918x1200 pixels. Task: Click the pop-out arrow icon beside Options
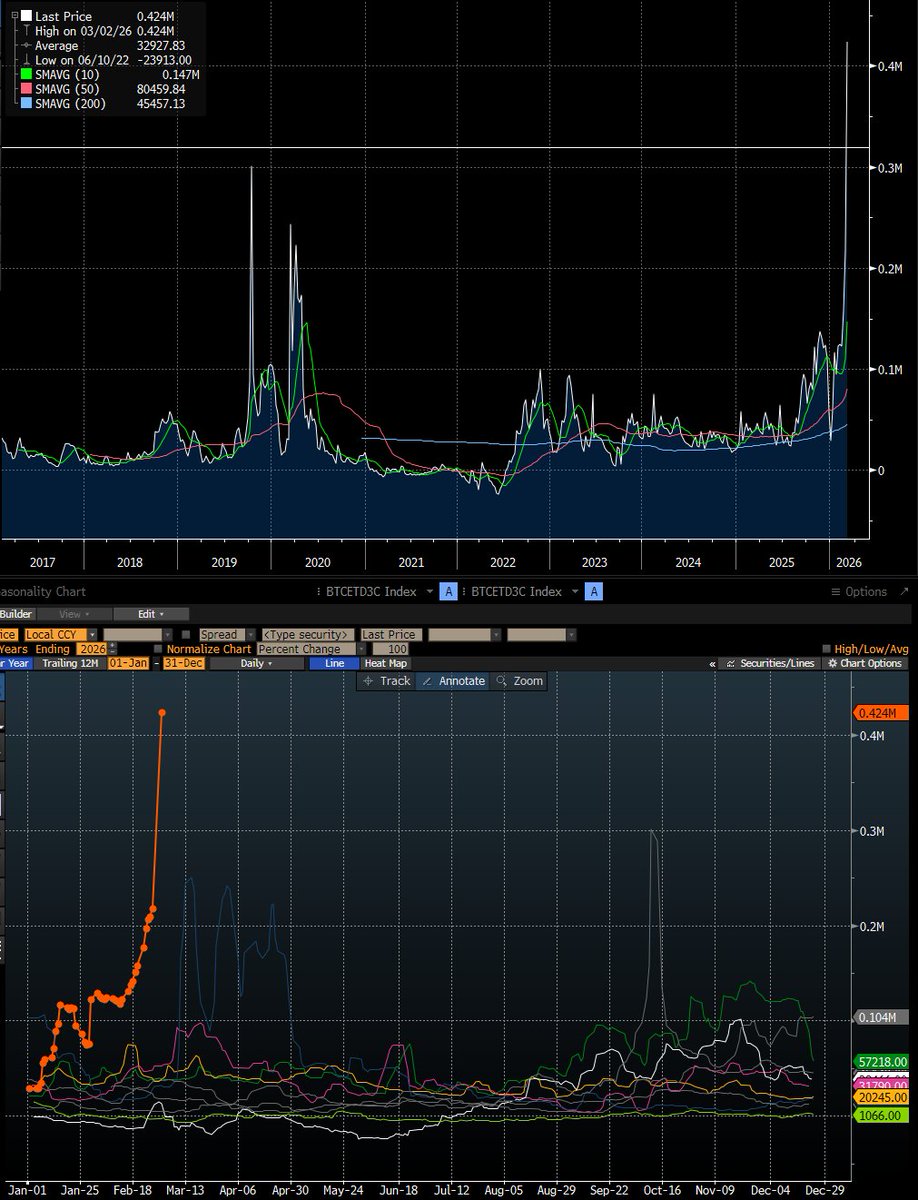[x=904, y=591]
